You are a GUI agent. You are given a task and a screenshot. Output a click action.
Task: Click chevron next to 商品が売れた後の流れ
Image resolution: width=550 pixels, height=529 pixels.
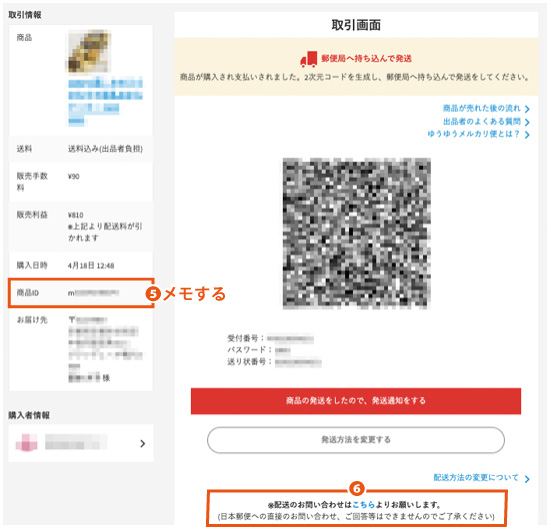click(527, 109)
